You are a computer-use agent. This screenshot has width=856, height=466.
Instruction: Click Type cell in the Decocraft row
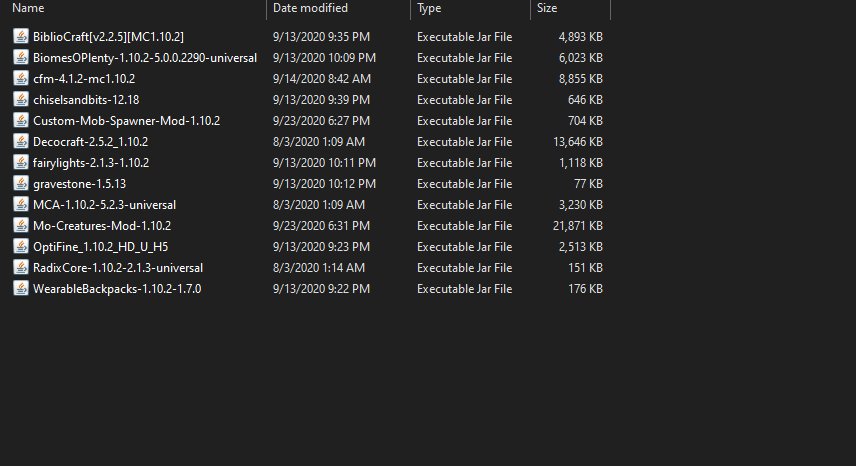465,142
